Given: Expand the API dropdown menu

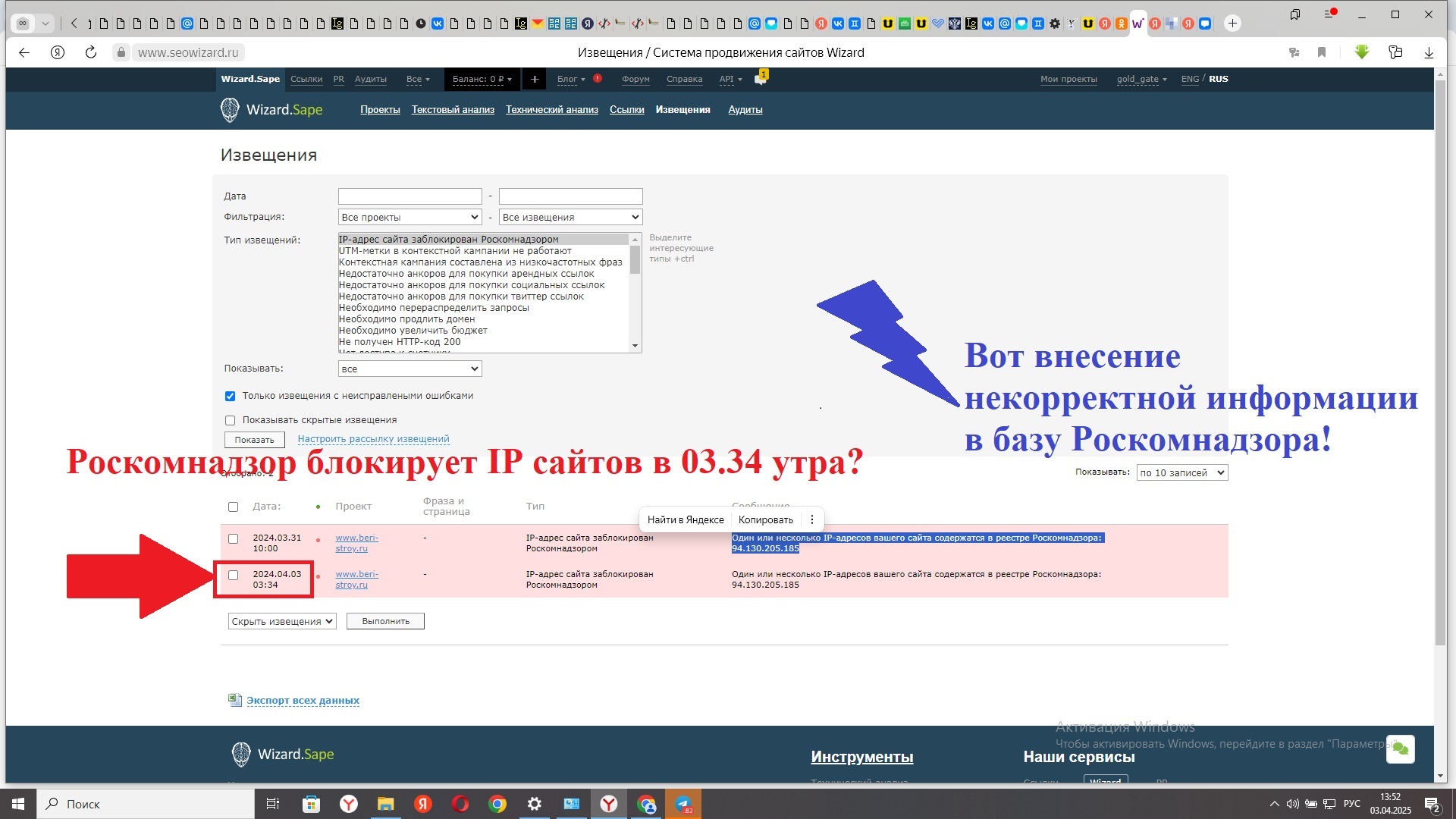Looking at the screenshot, I should pos(730,79).
